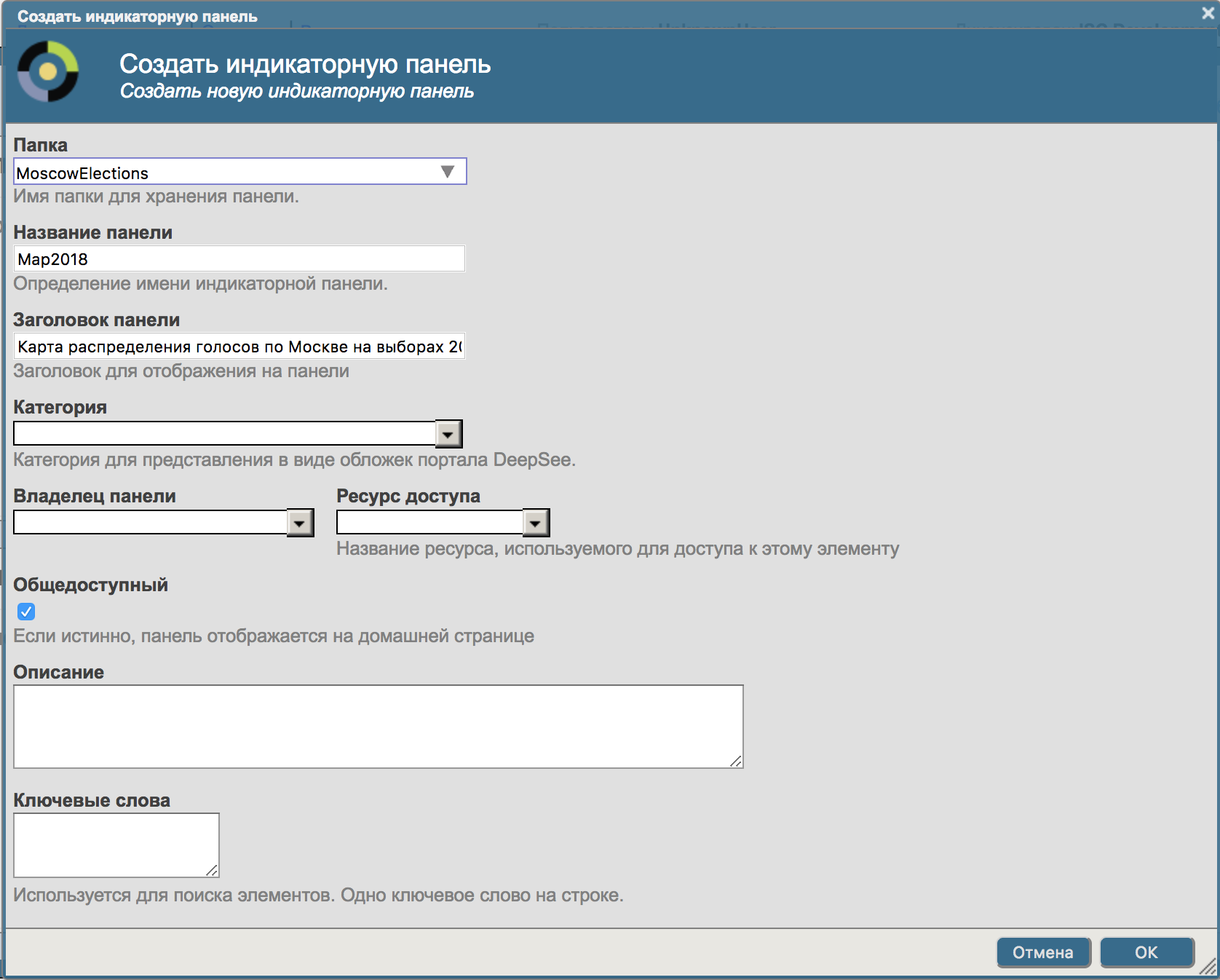Open the Папка folder dropdown arrow
This screenshot has width=1220, height=980.
click(x=447, y=172)
